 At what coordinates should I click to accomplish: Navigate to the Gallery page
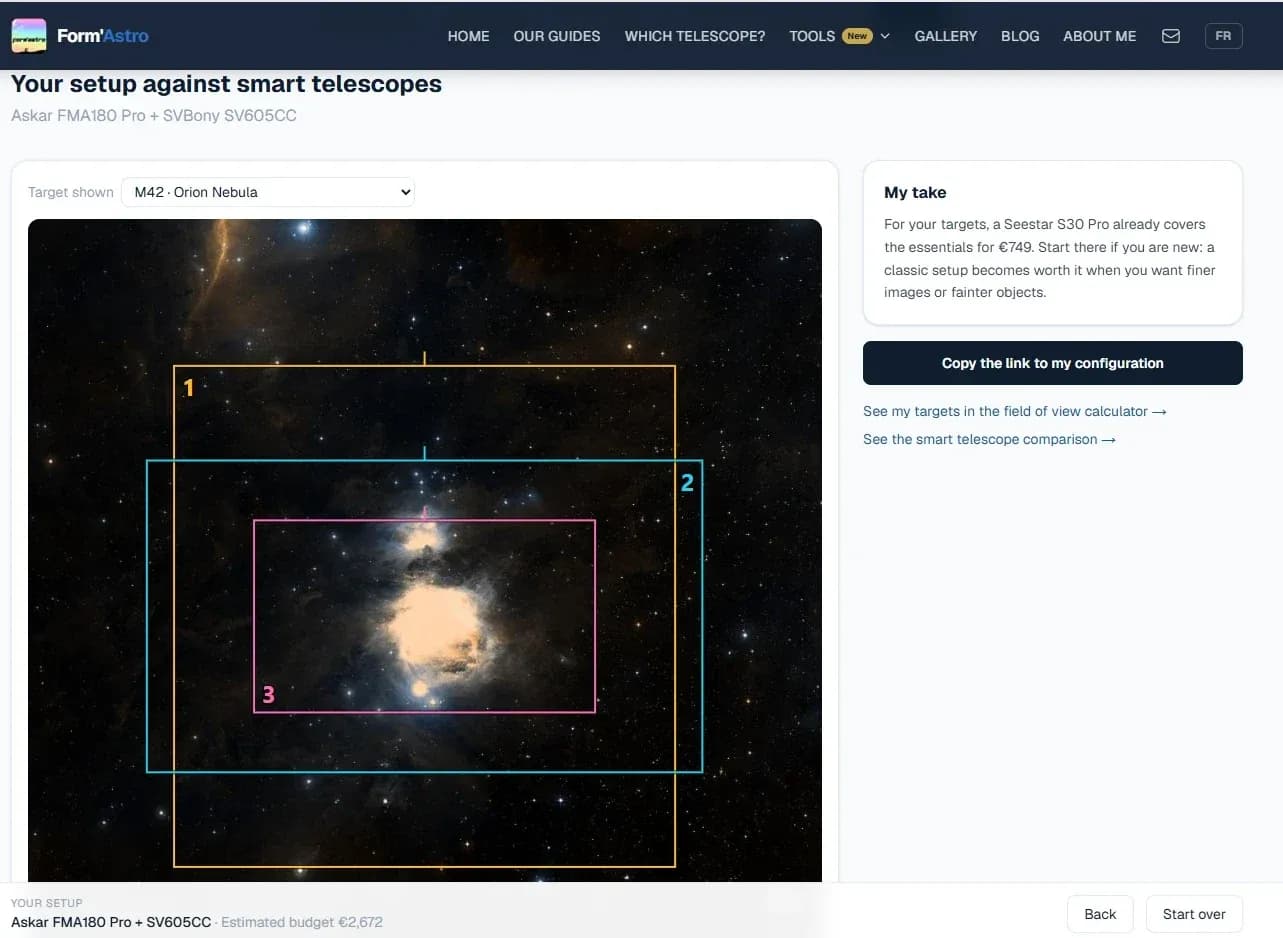(x=945, y=36)
